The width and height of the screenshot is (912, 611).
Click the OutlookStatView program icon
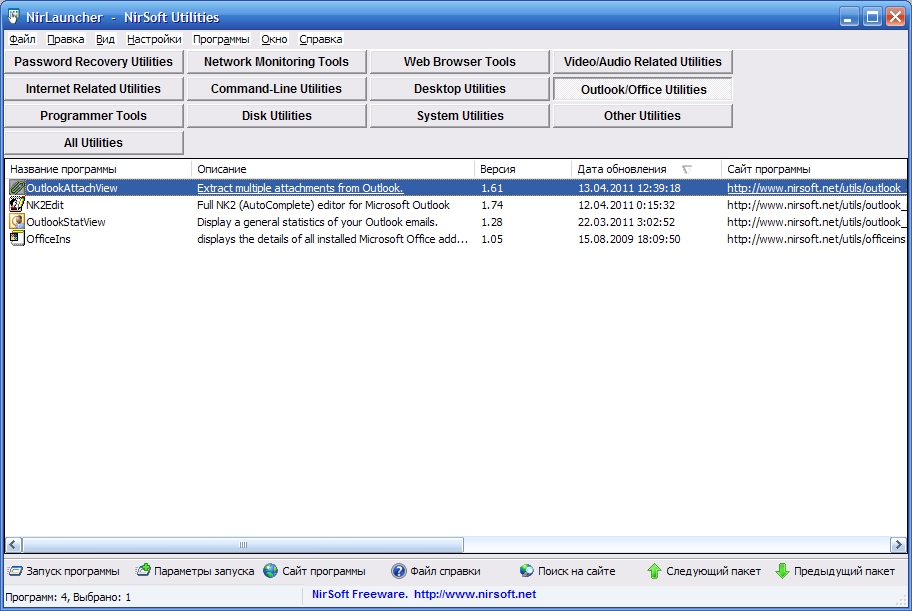pyautogui.click(x=17, y=222)
